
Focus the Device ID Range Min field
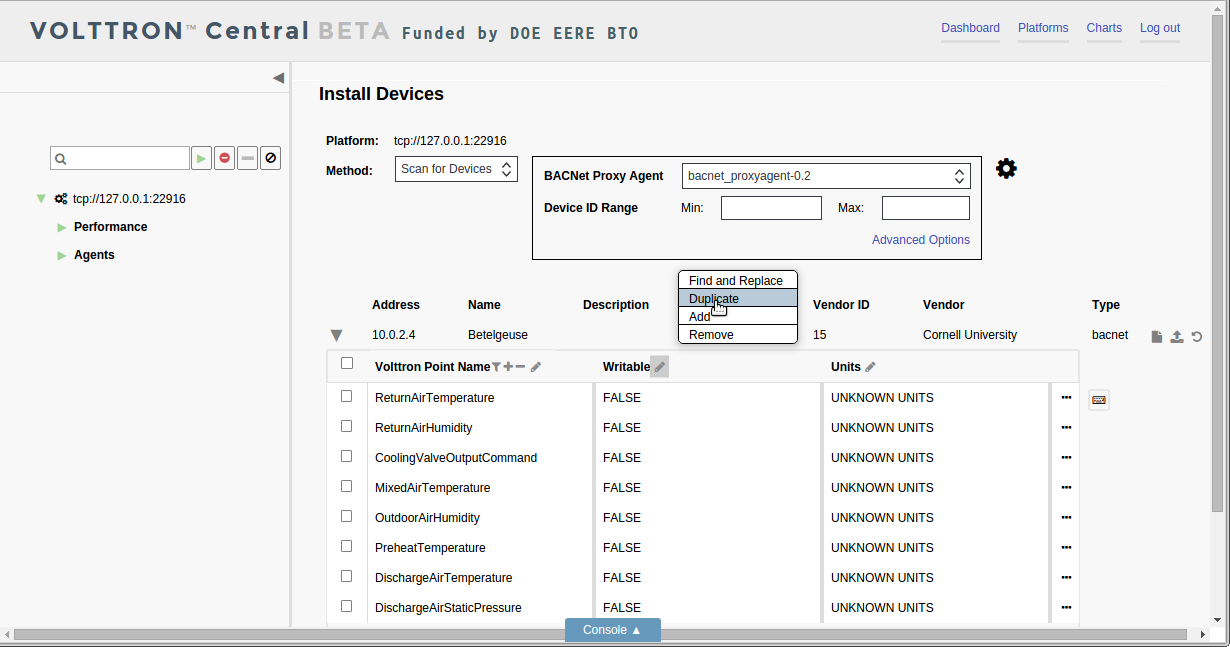tap(771, 208)
